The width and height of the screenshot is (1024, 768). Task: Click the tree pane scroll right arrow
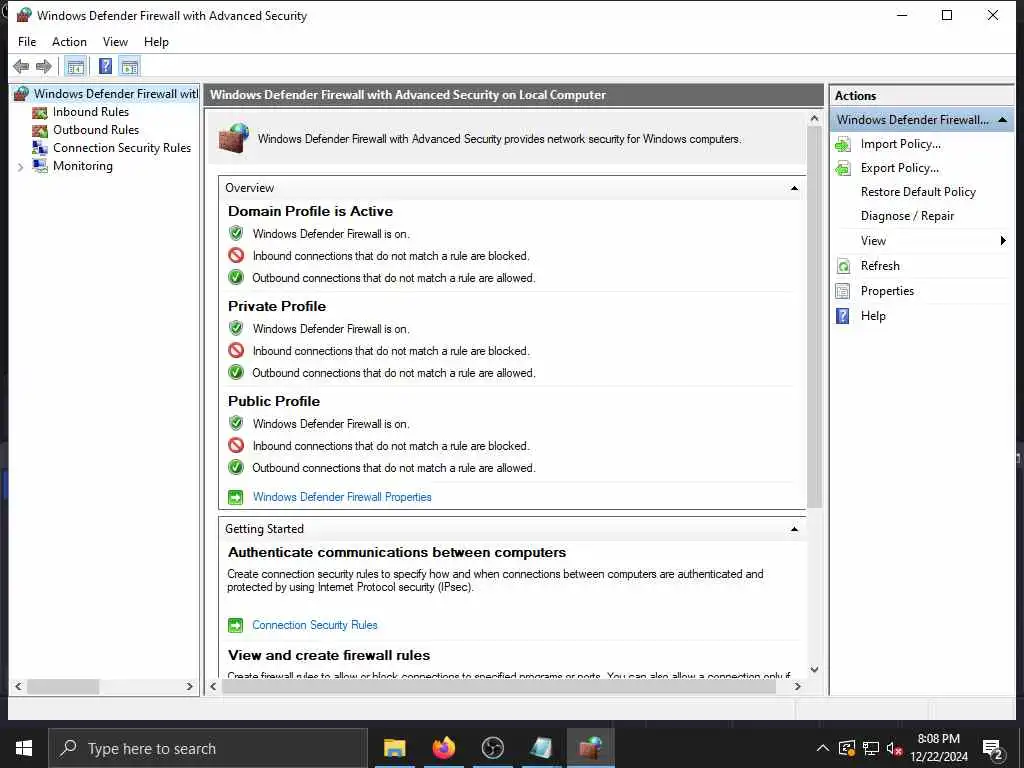pos(189,686)
